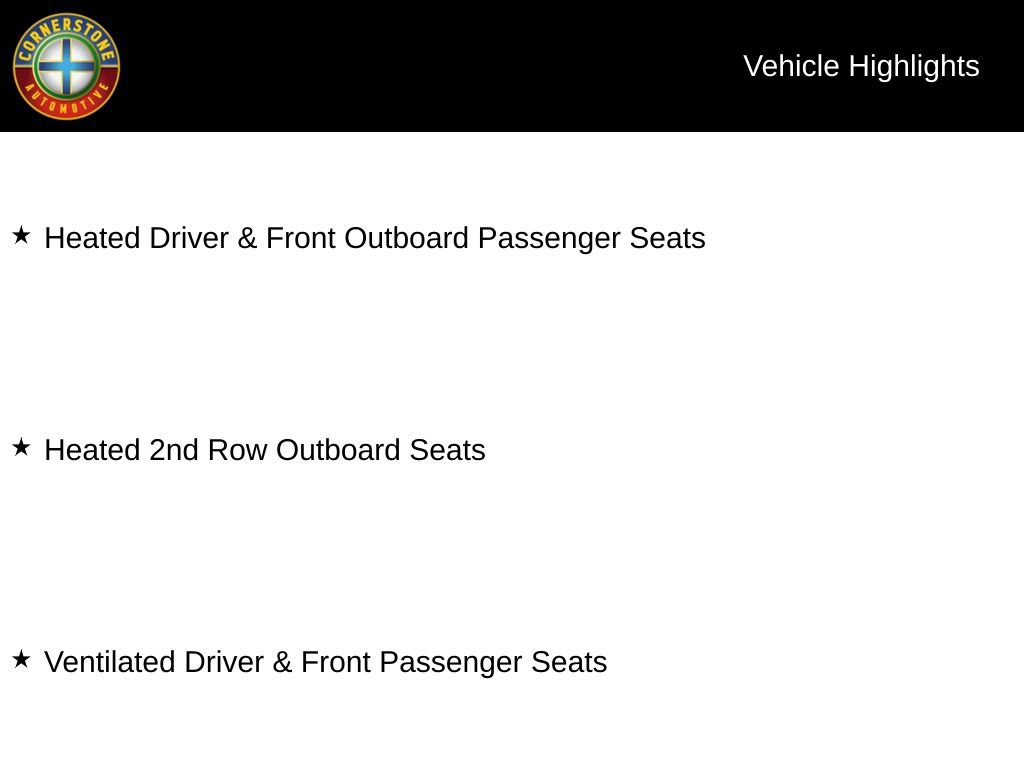Click the ampersand in the Heated Driver line
This screenshot has height=768, width=1024.
247,238
